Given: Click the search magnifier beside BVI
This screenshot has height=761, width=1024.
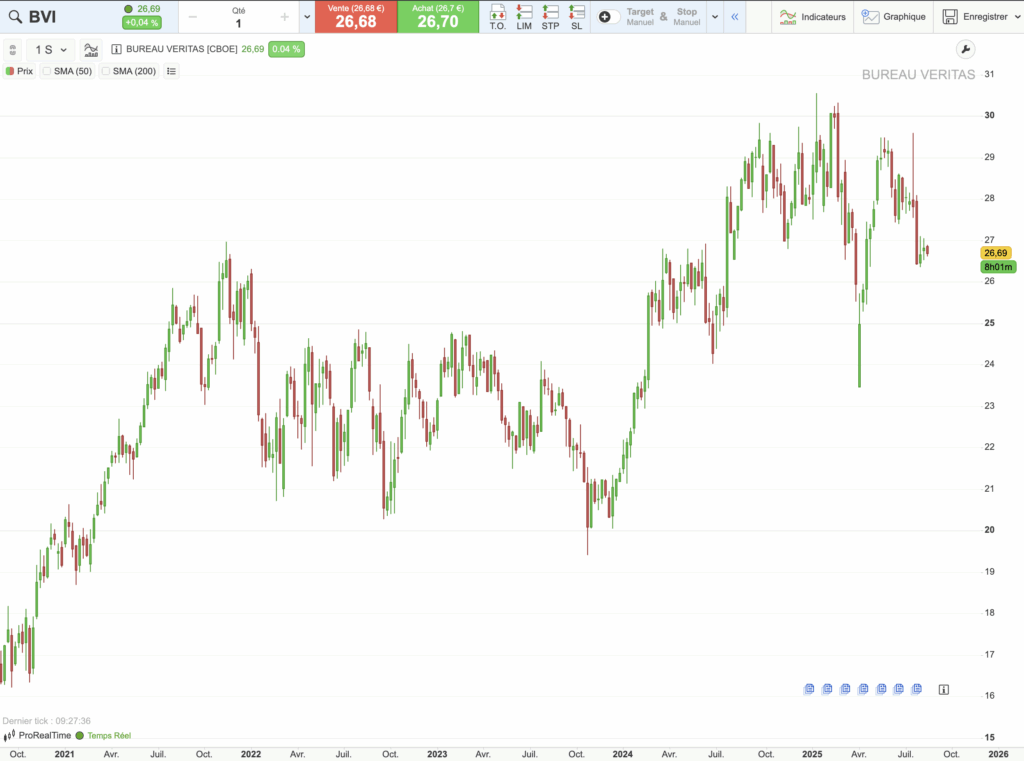Looking at the screenshot, I should tap(14, 16).
